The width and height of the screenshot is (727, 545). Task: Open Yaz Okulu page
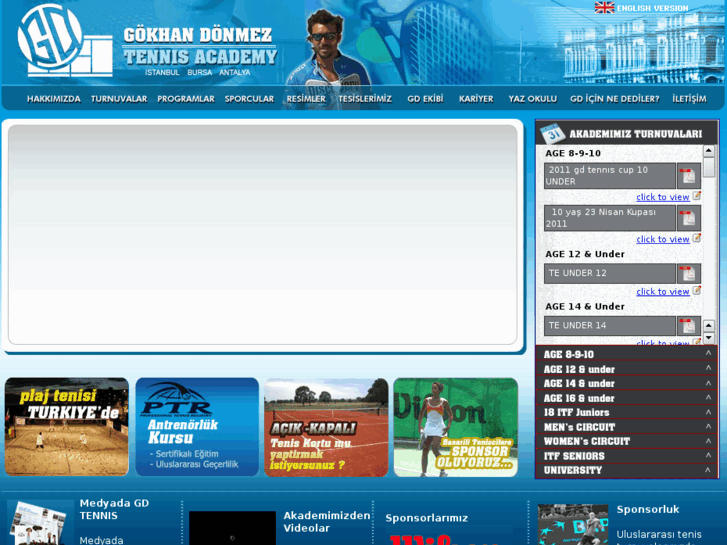533,99
